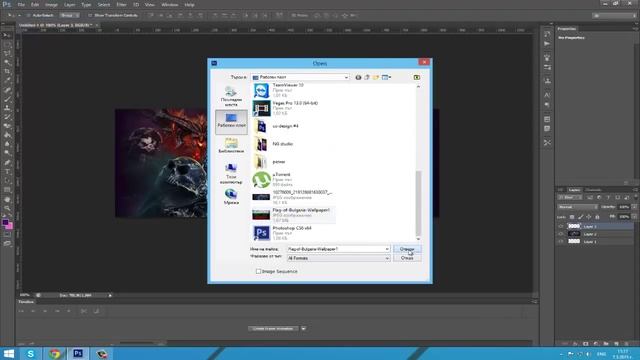Select the Crop tool in left toolbar
Viewport: 640px width, 360px height.
tap(7, 71)
